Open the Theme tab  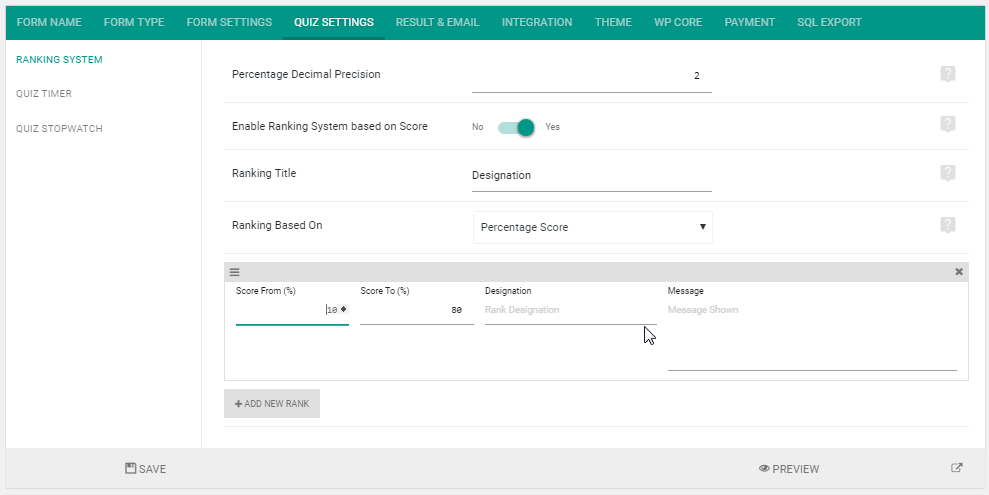pyautogui.click(x=613, y=22)
